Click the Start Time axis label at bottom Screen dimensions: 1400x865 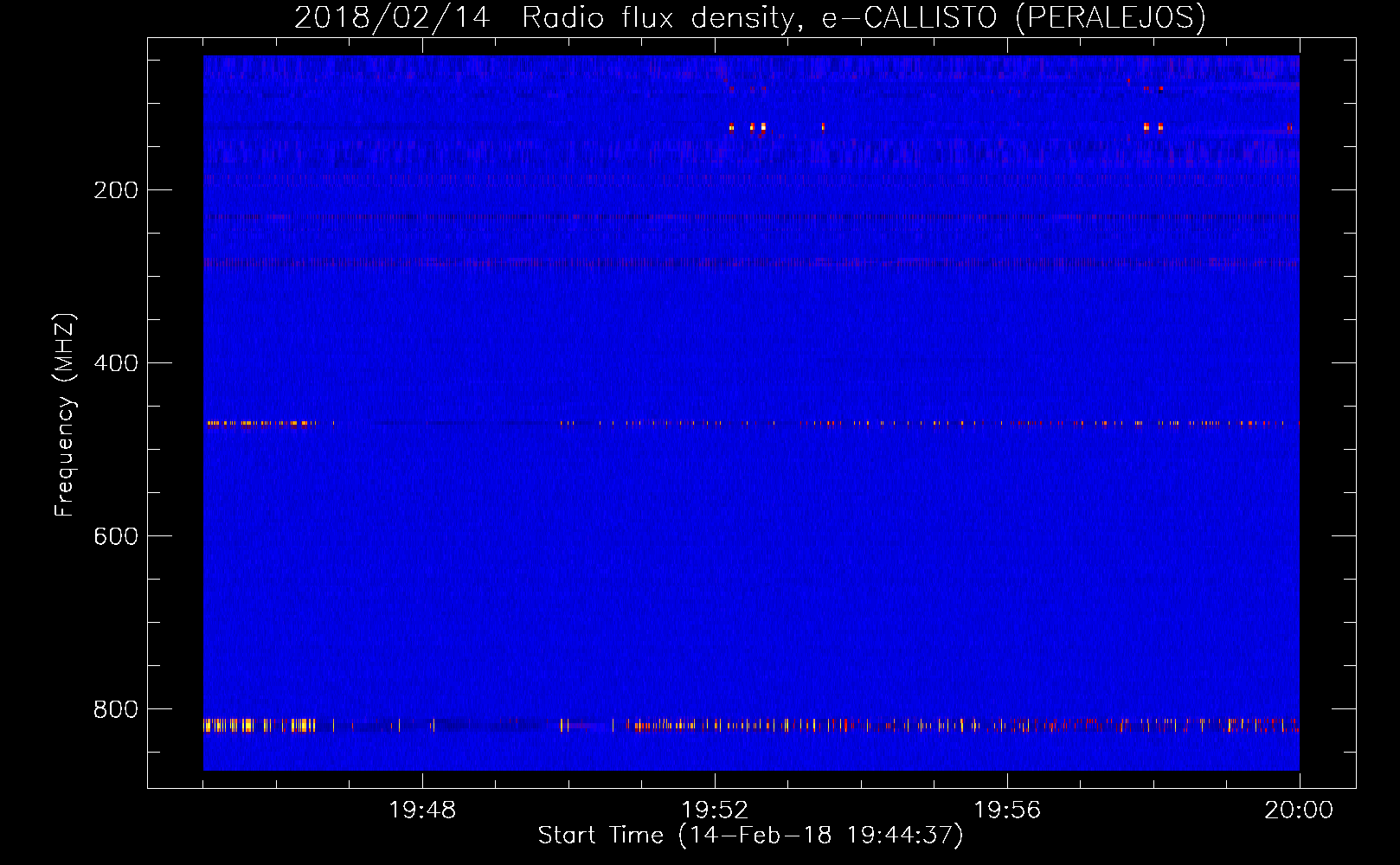tap(750, 836)
